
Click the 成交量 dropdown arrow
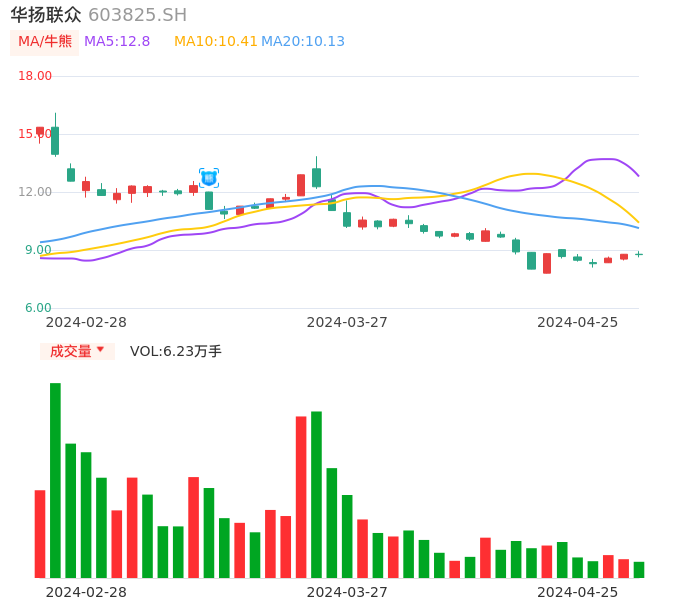pos(100,350)
